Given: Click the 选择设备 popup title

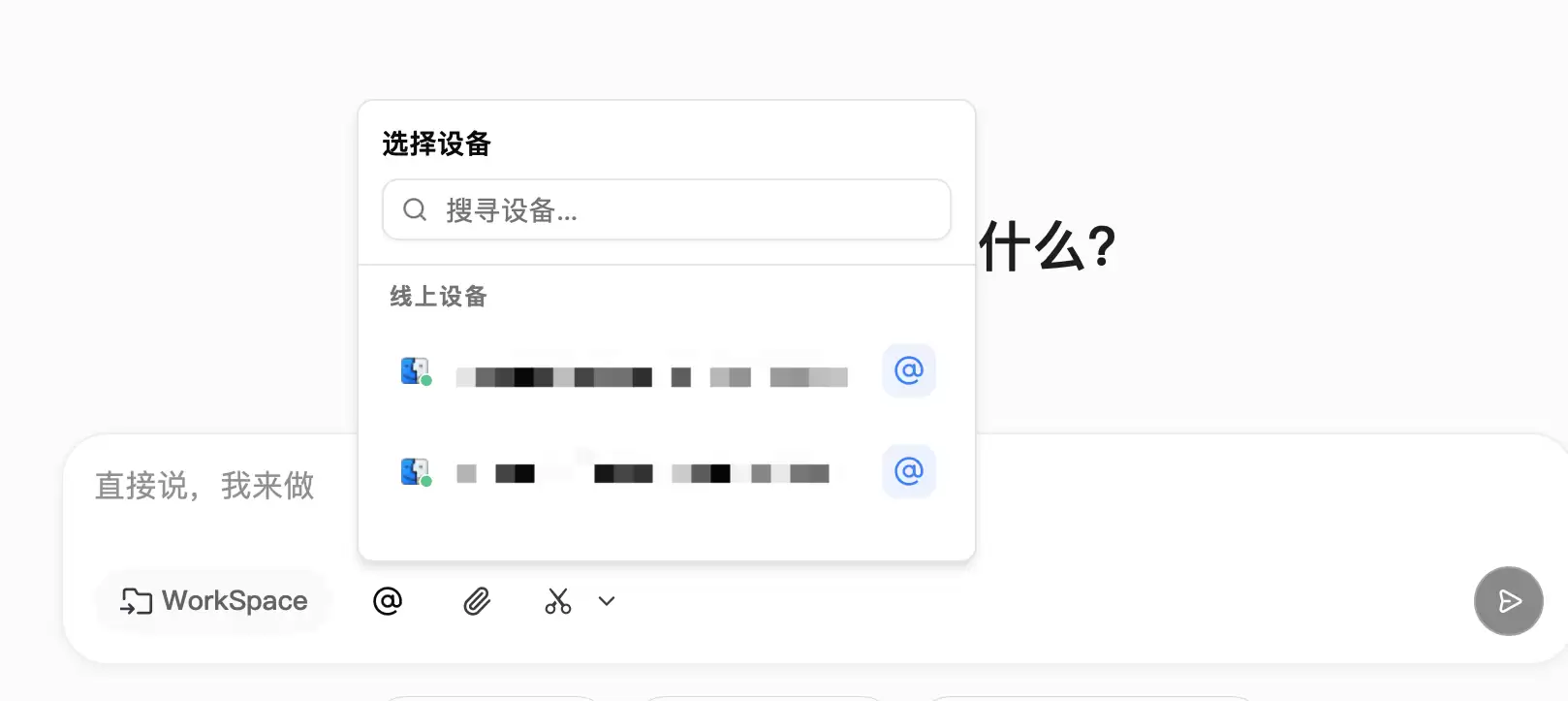Looking at the screenshot, I should pos(437,143).
